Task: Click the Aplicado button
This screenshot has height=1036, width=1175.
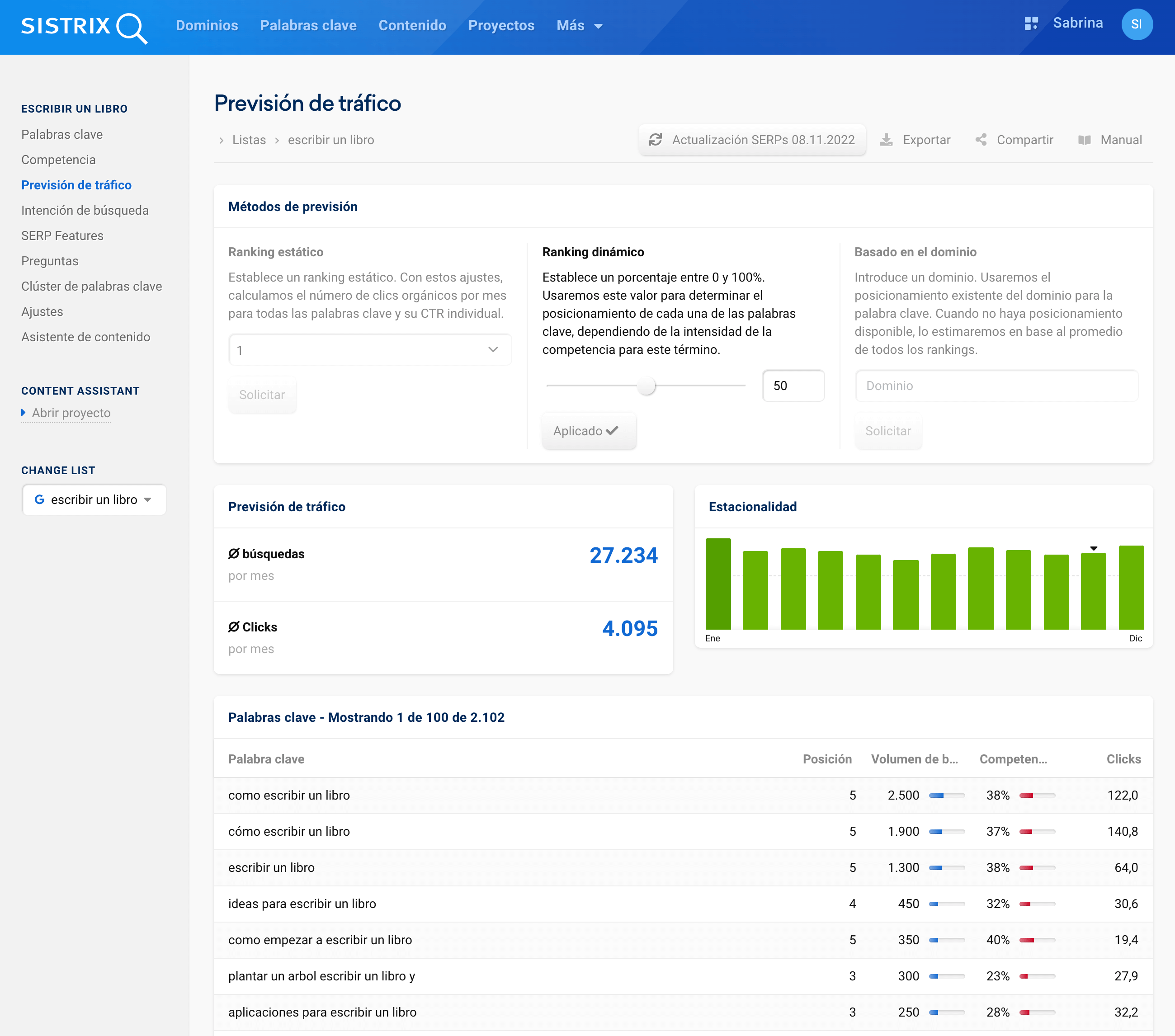Action: tap(589, 431)
